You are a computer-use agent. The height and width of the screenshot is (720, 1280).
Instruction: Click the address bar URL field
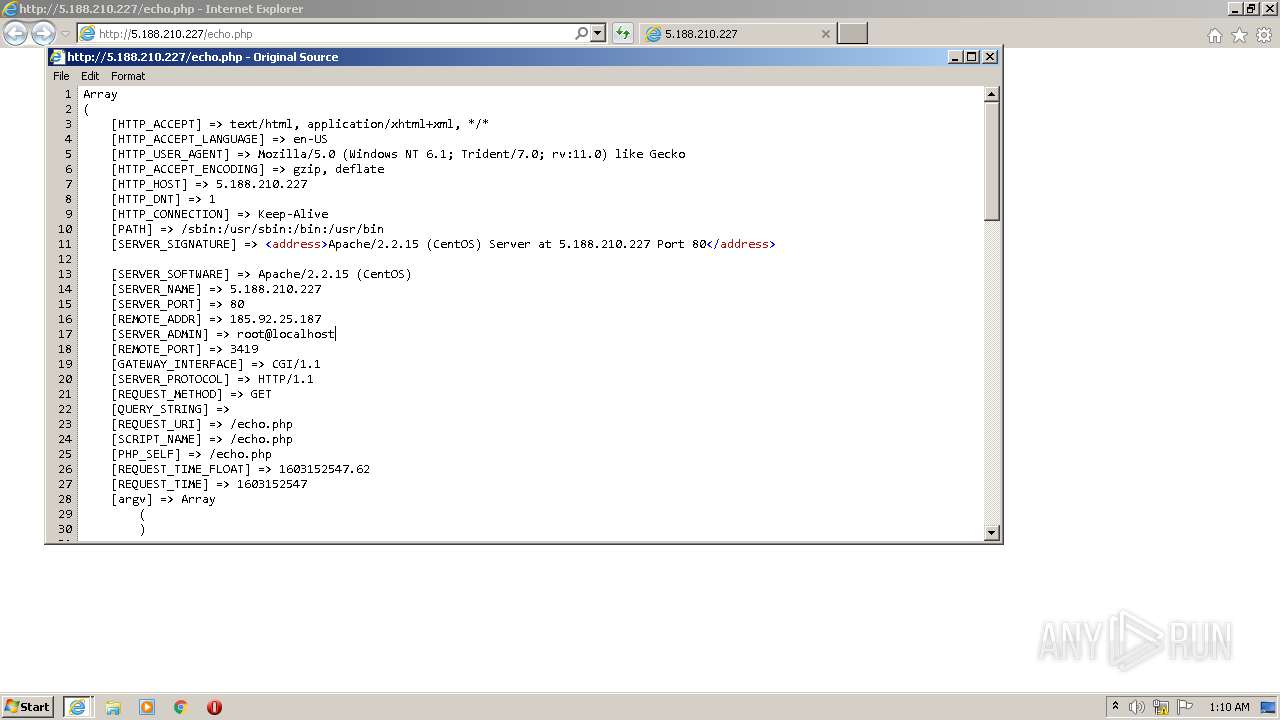(x=335, y=33)
